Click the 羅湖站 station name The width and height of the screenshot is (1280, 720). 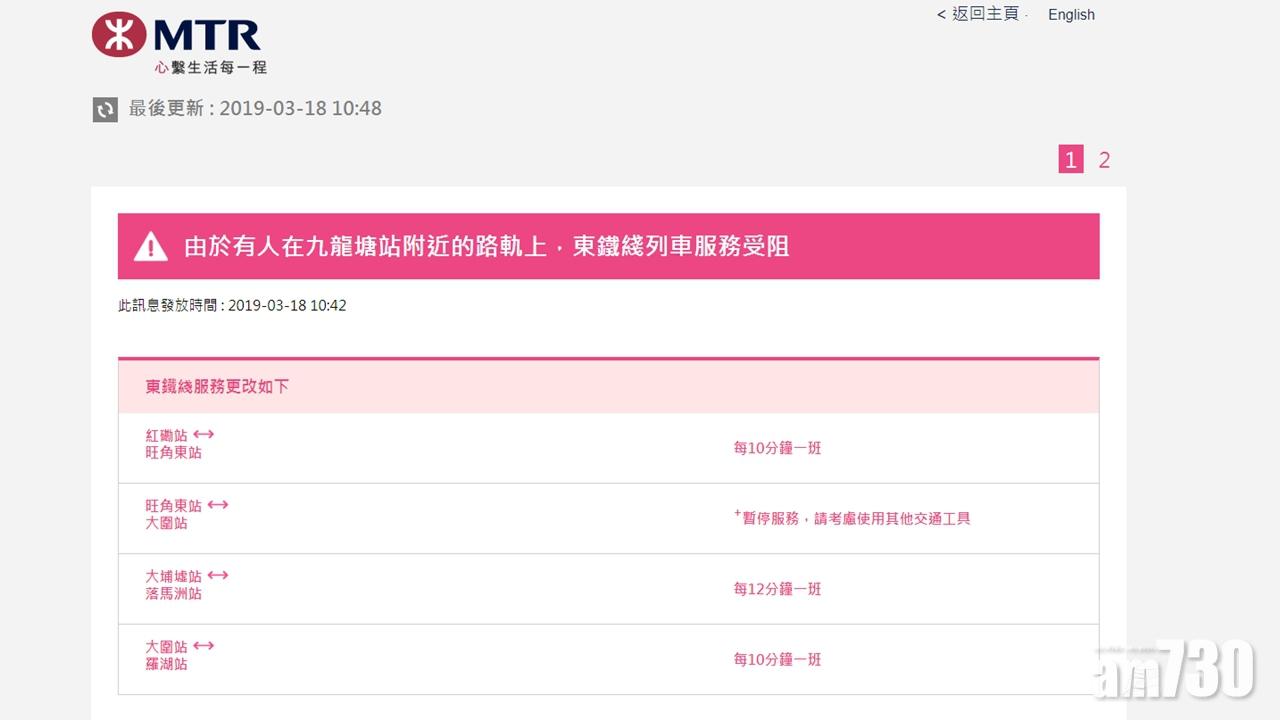point(166,664)
